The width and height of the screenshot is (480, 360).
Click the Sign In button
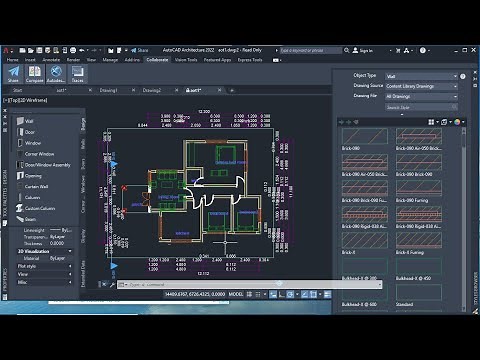(362, 50)
